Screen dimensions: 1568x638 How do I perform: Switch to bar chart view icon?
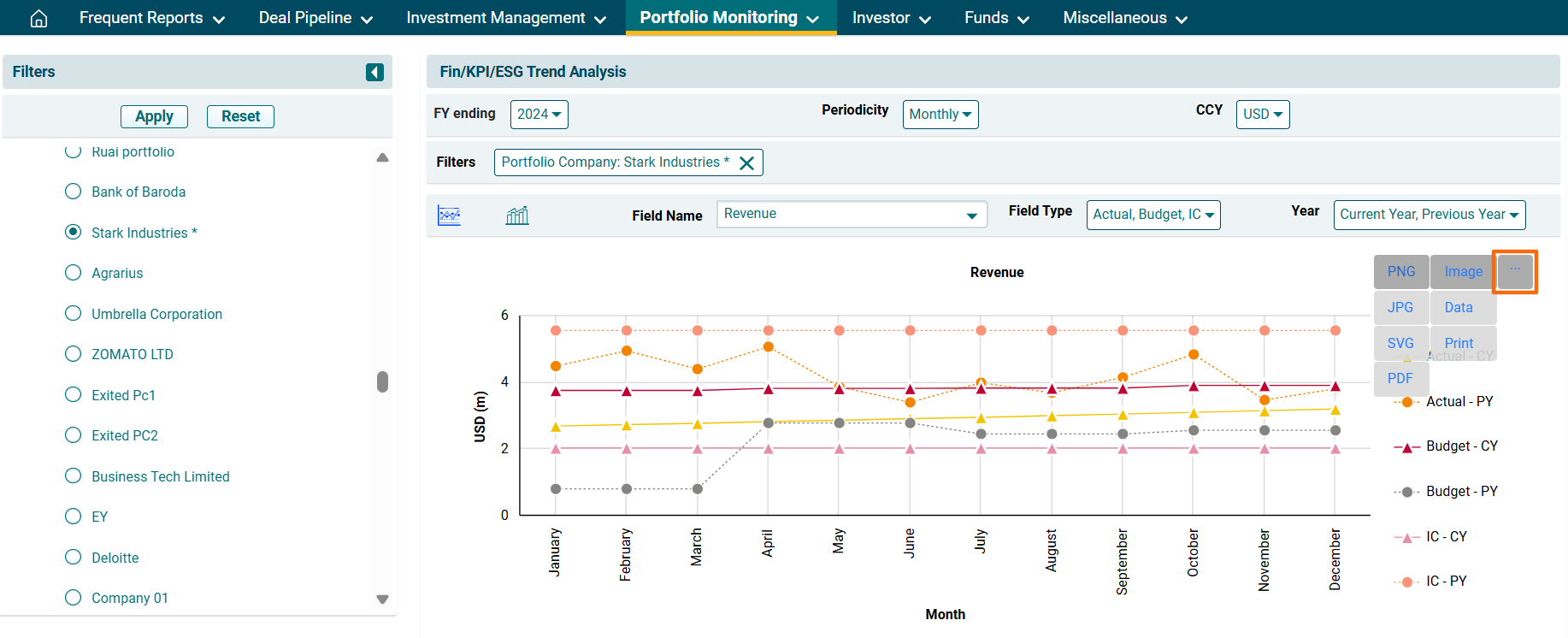517,216
